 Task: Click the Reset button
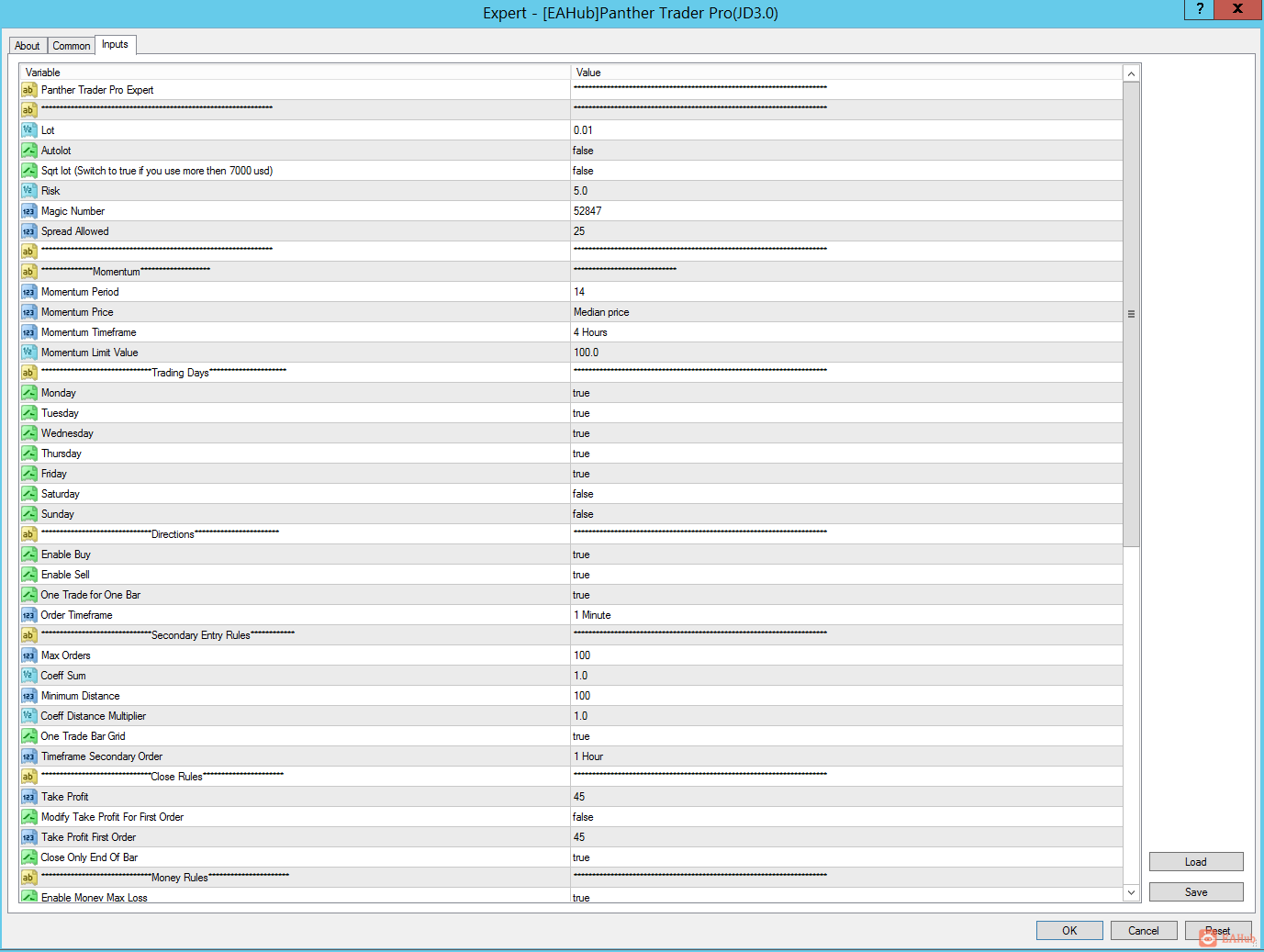1218,931
